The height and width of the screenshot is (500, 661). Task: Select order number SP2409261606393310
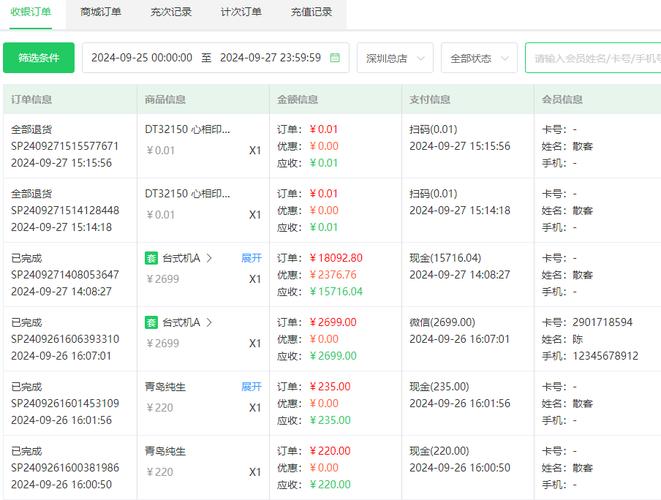[65, 339]
